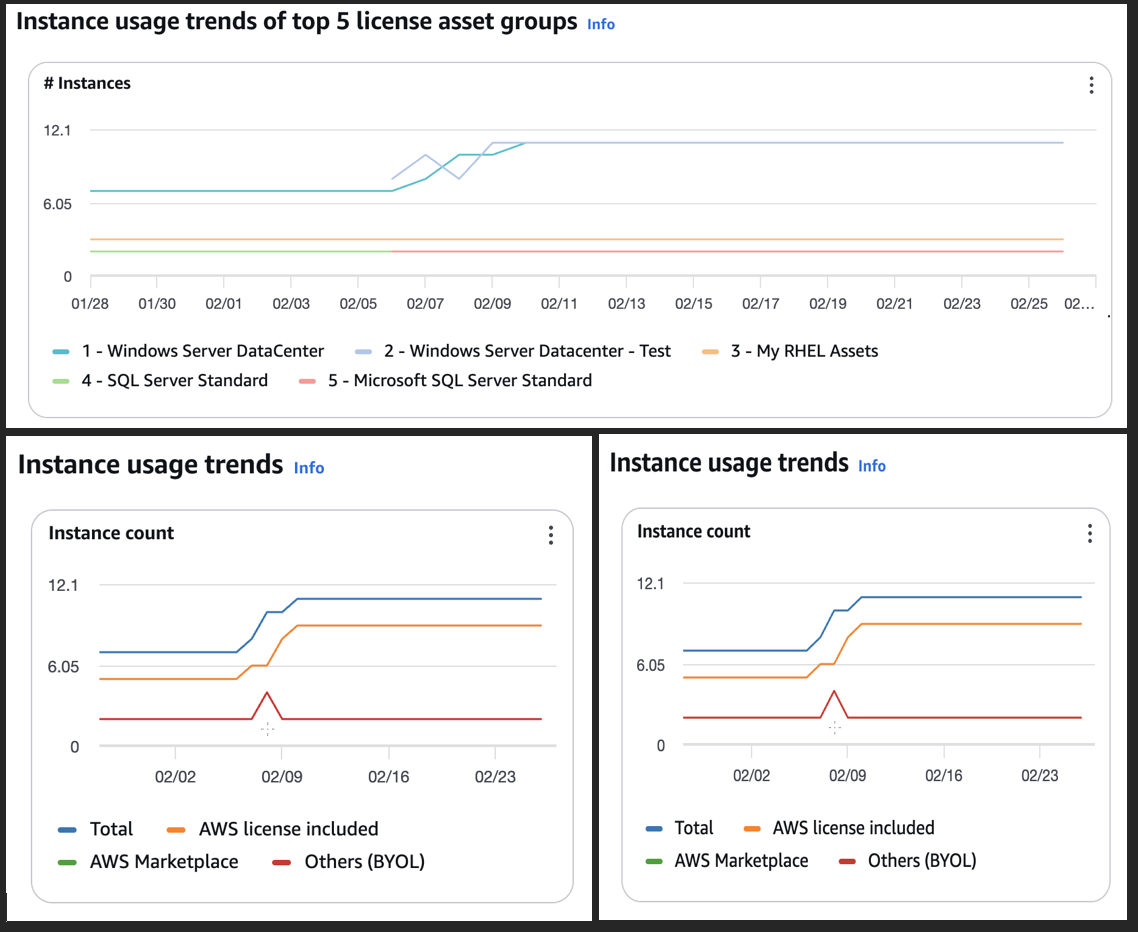Toggle Total series in left chart legend

pos(111,829)
